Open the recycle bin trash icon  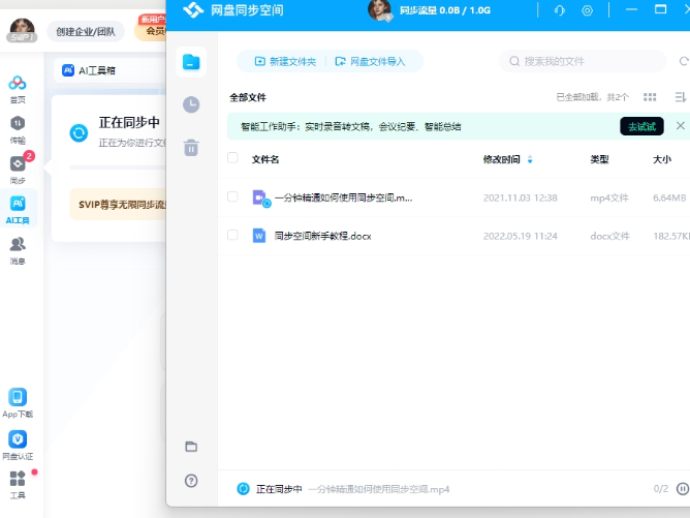point(191,147)
